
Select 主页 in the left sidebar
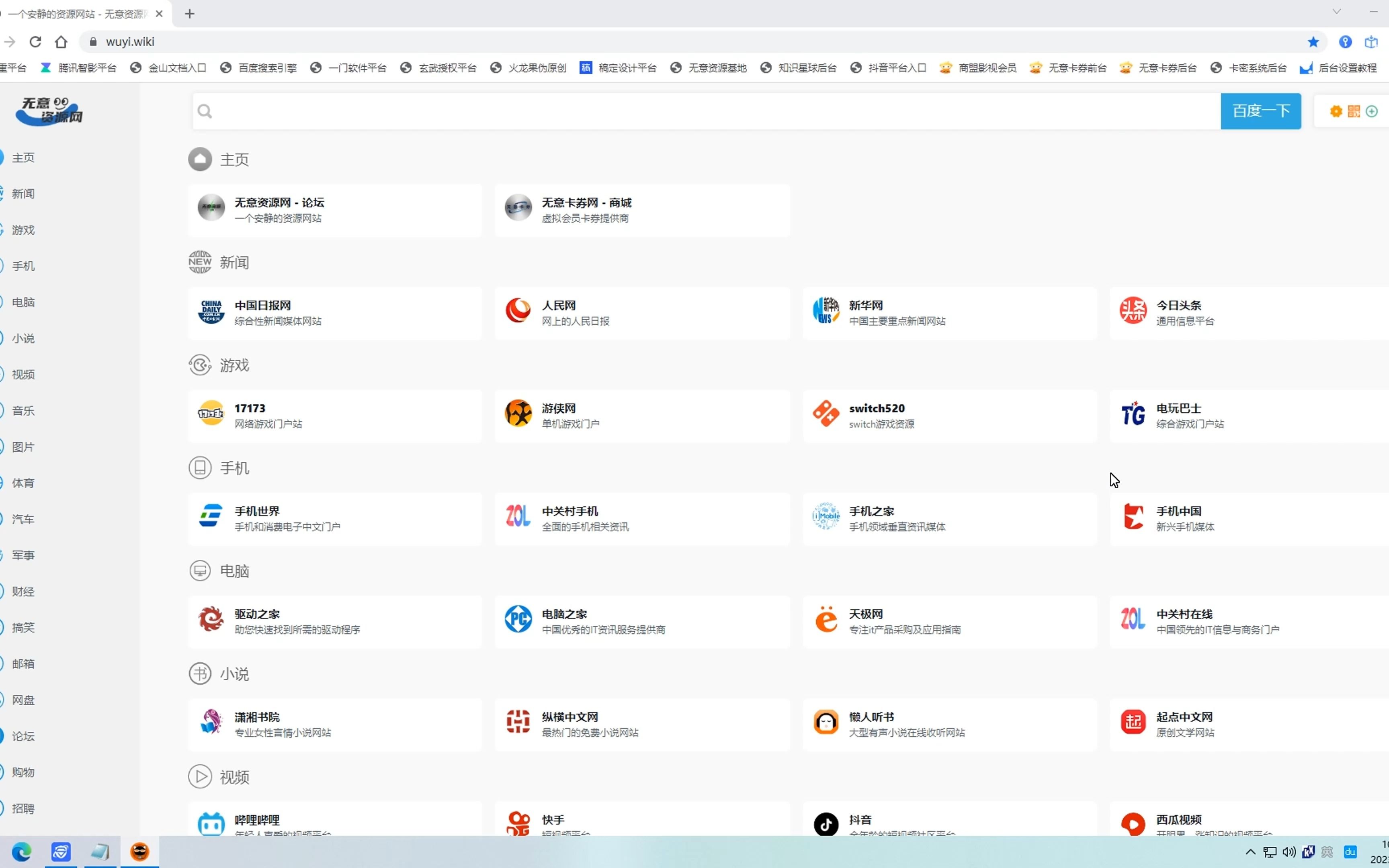coord(23,158)
